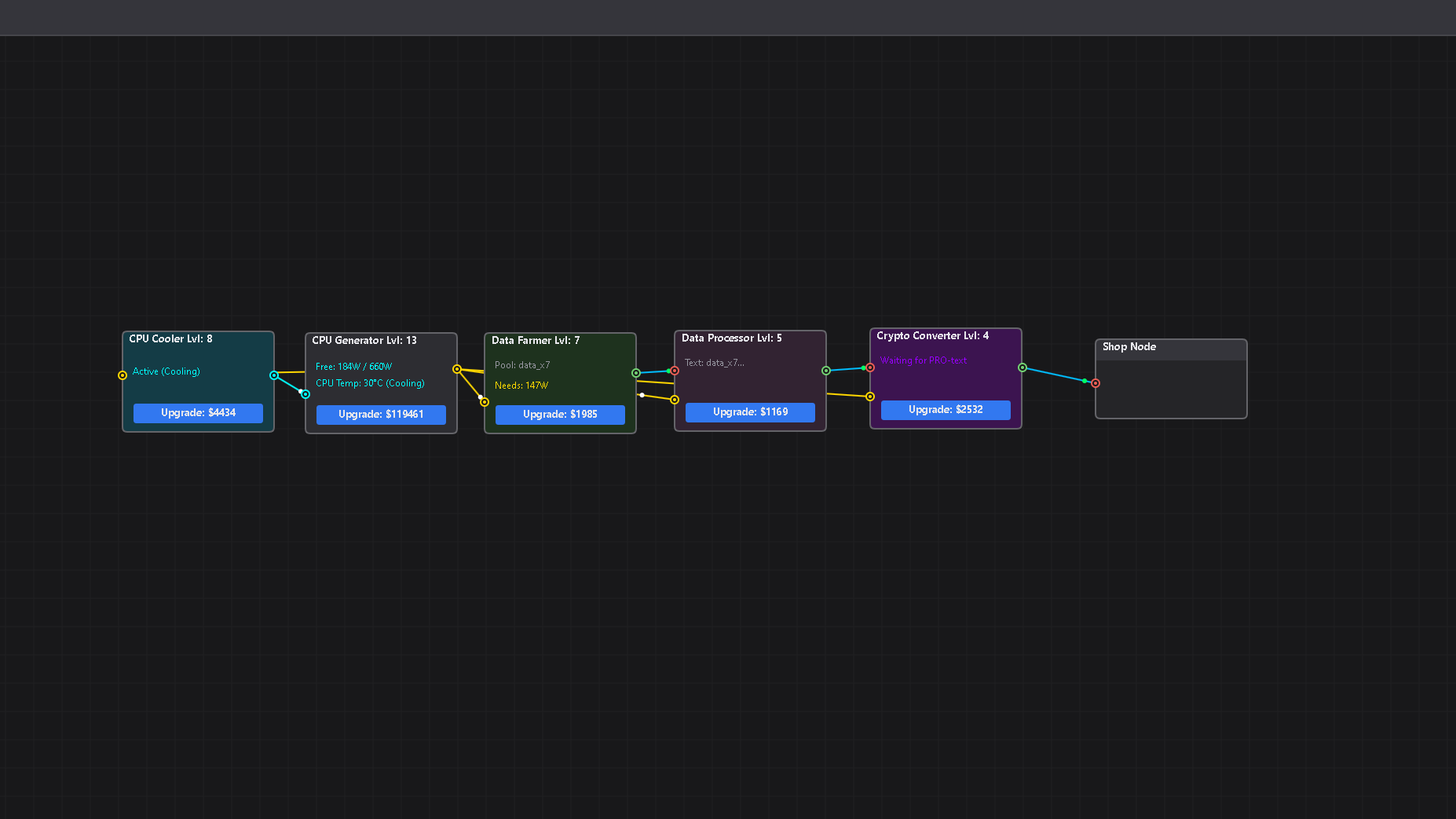Click the red input port on Crypto Converter
The height and width of the screenshot is (819, 1456).
pos(870,367)
